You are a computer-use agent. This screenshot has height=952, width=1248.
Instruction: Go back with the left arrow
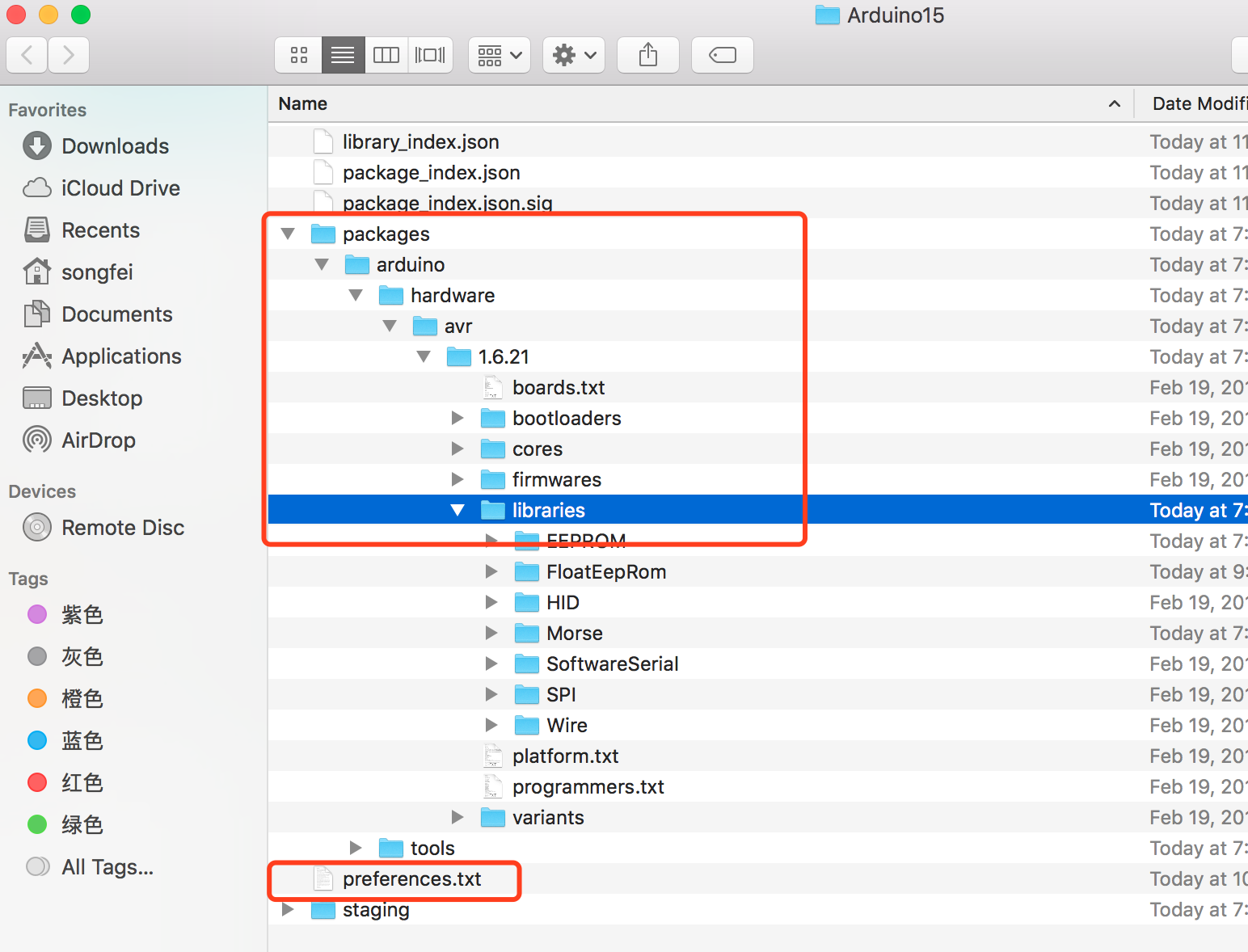(27, 55)
